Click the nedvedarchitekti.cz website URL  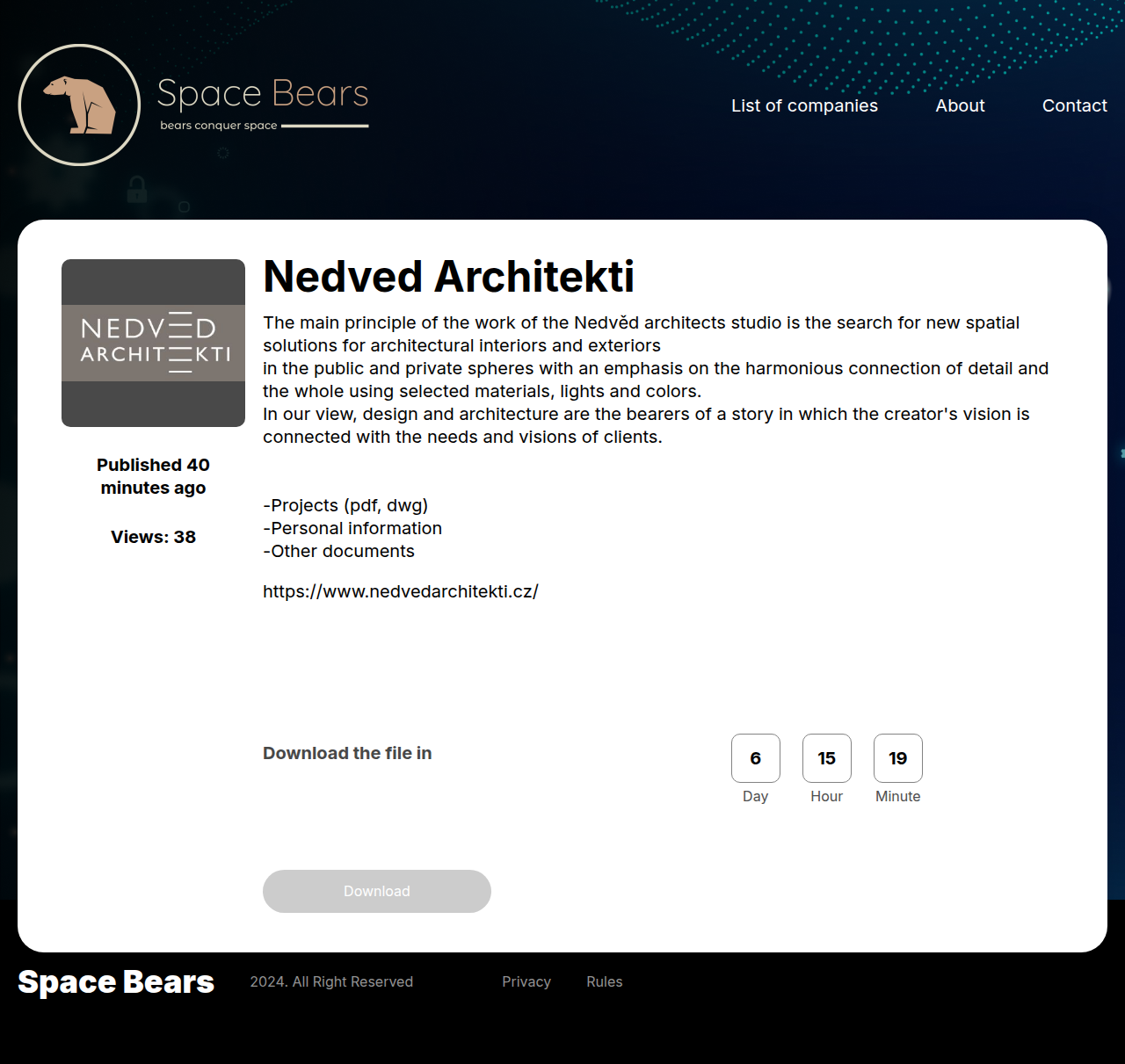click(401, 591)
